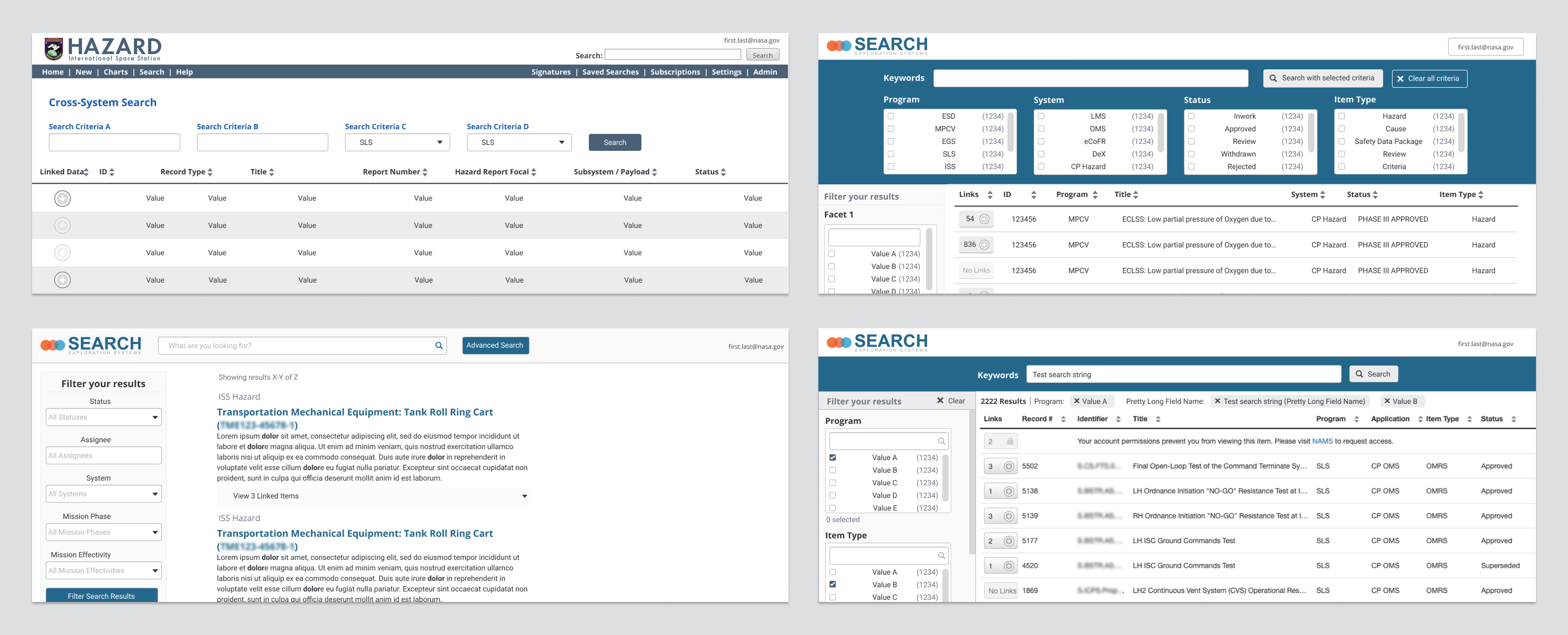
Task: Click the Advanced Search button
Action: (495, 345)
